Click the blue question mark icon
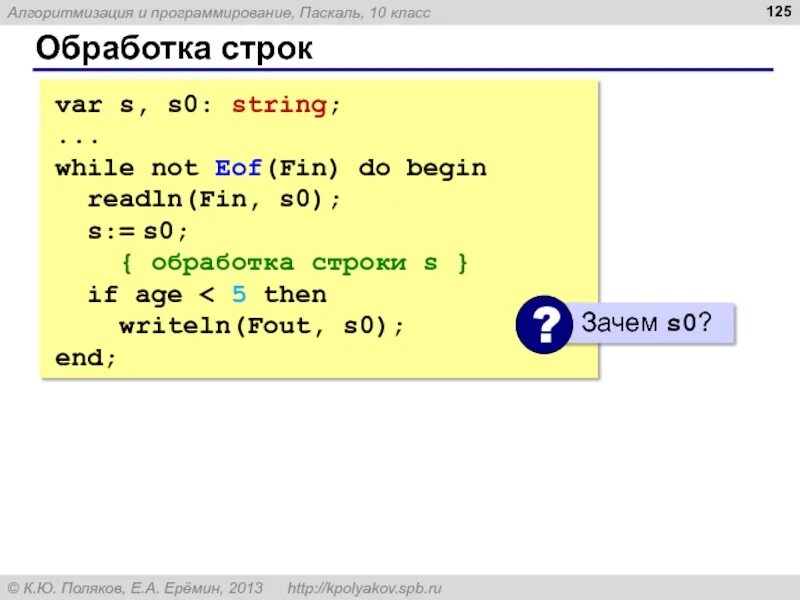This screenshot has width=800, height=600. point(544,324)
